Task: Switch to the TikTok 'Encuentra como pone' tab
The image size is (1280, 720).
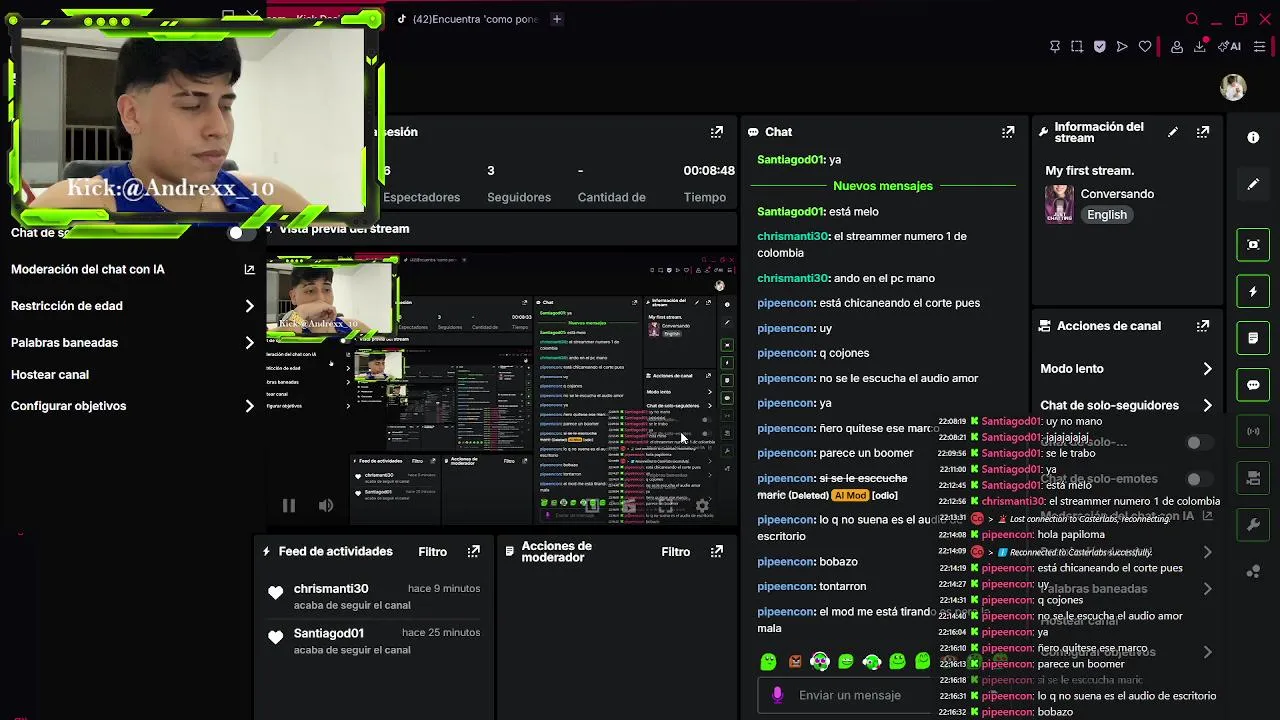Action: pyautogui.click(x=468, y=19)
